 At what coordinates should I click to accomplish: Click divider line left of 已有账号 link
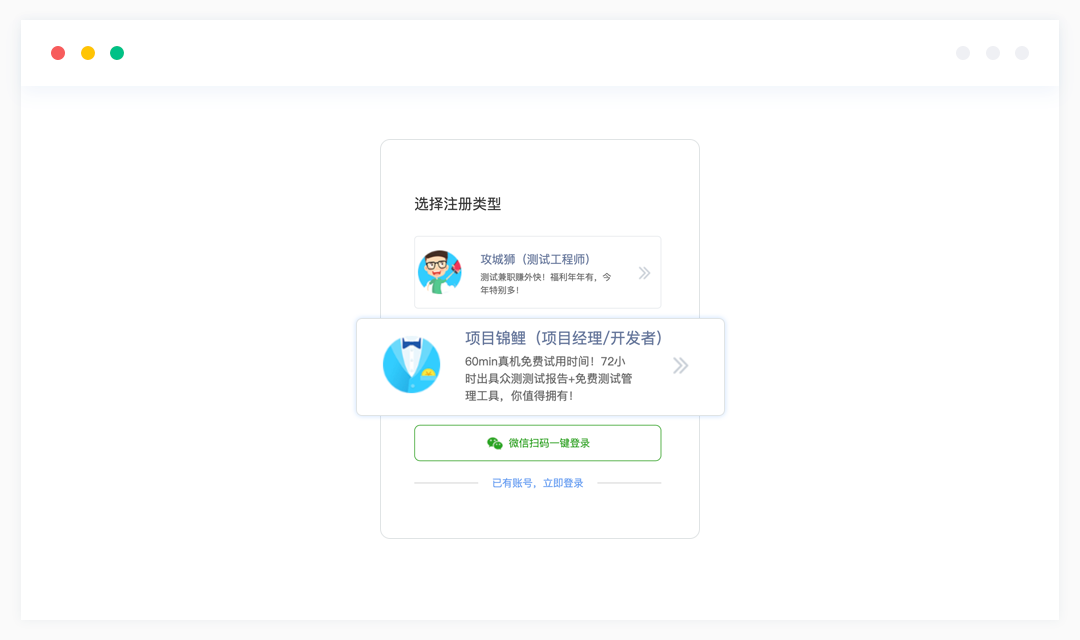pos(446,483)
